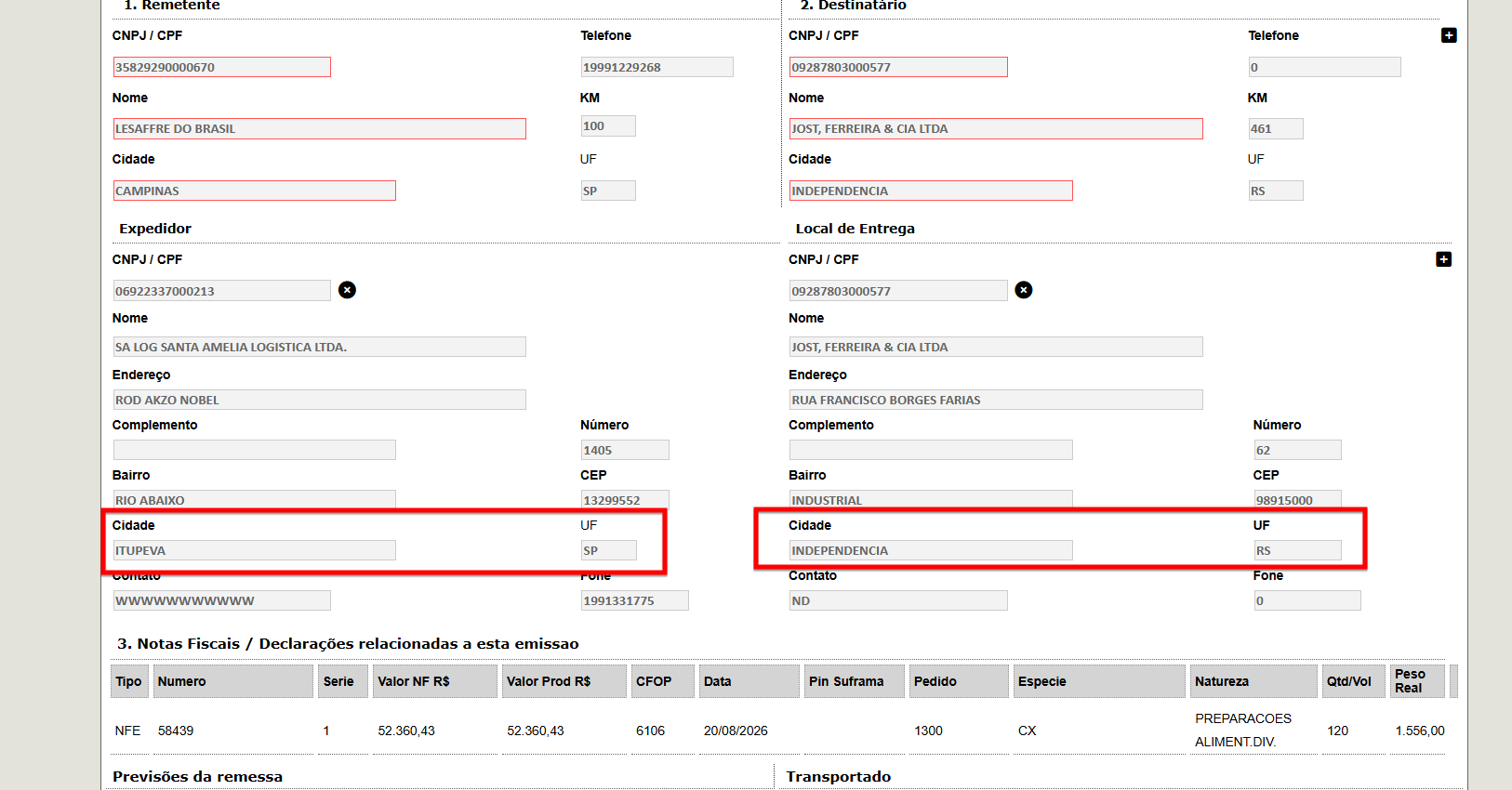Focus the Remetente CNPJ field 35829290000670

(221, 67)
